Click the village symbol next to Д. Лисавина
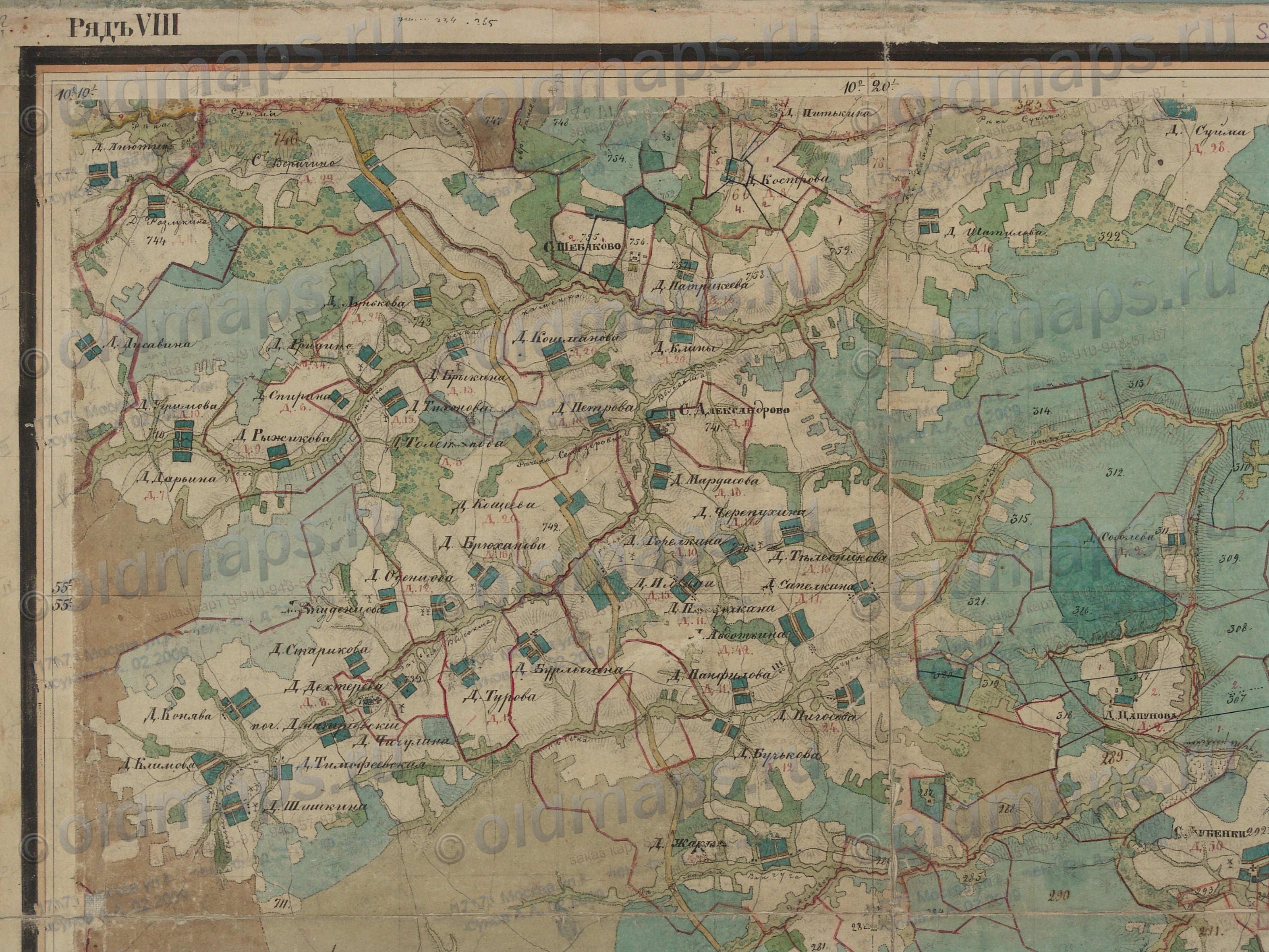The height and width of the screenshot is (952, 1269). [x=89, y=346]
